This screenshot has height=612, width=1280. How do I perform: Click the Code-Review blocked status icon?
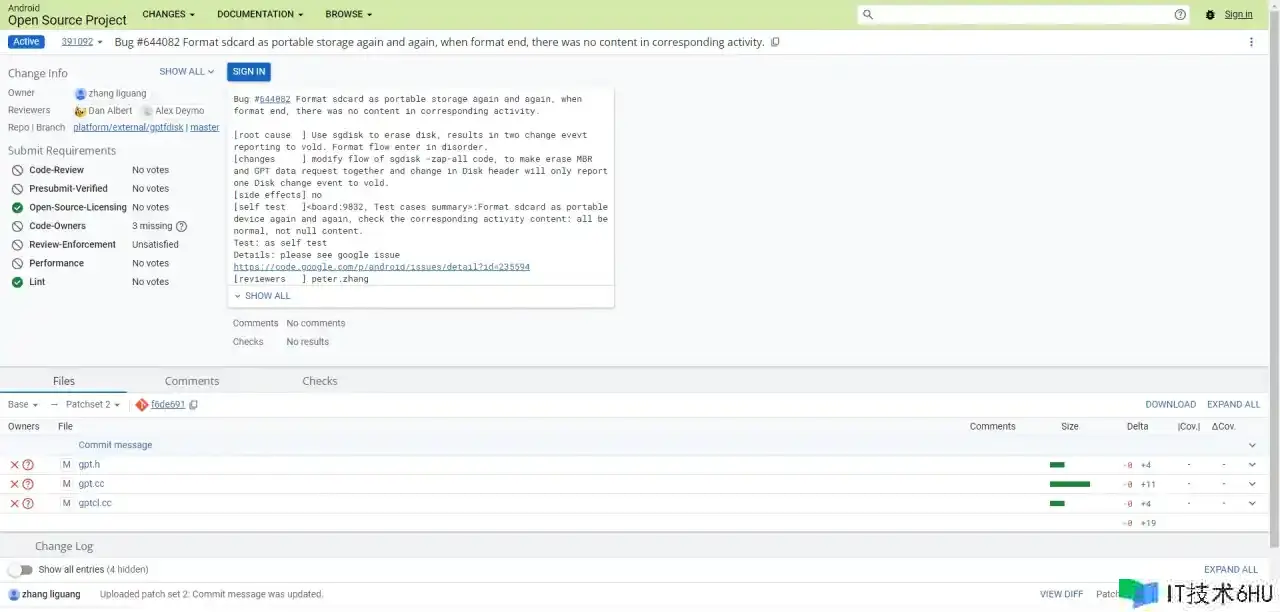(17, 171)
